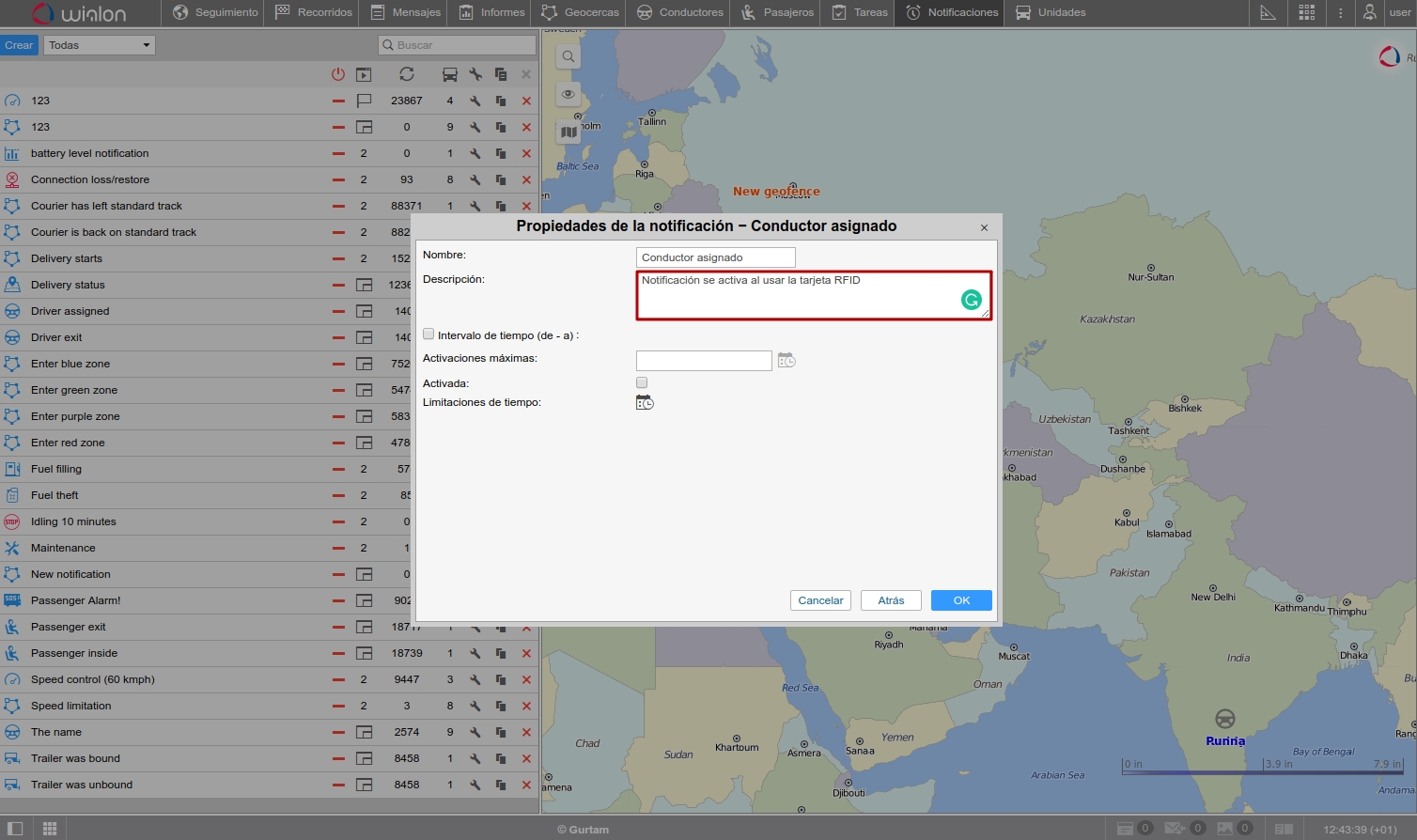
Task: Click calendar icon beside Activaciones máximas field
Action: [x=786, y=361]
